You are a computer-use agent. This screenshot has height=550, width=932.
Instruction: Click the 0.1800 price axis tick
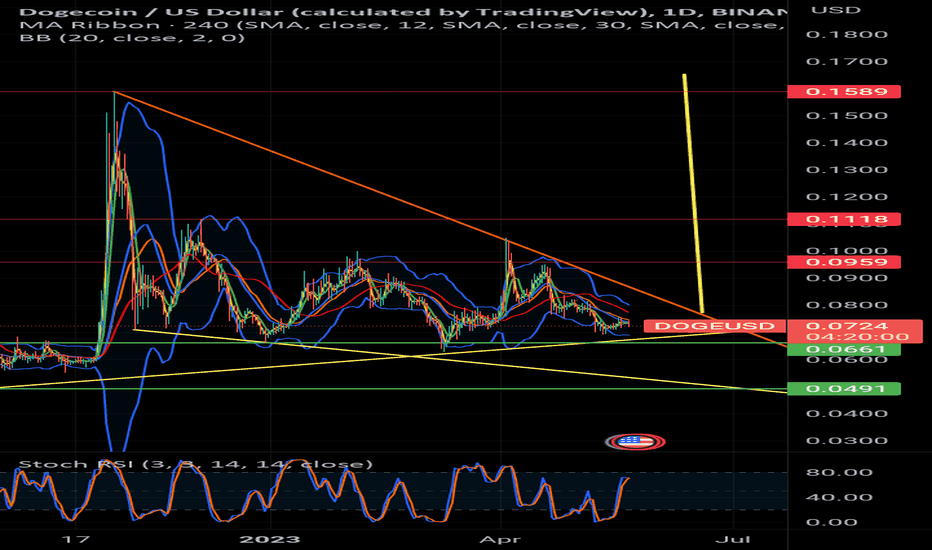846,34
